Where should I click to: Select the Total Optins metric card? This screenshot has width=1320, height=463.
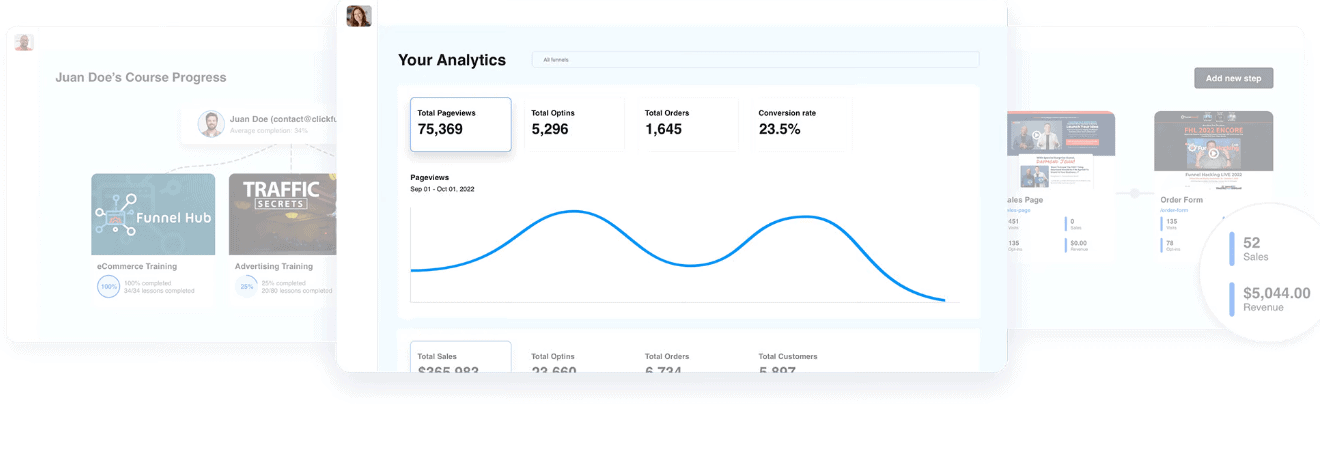(574, 124)
